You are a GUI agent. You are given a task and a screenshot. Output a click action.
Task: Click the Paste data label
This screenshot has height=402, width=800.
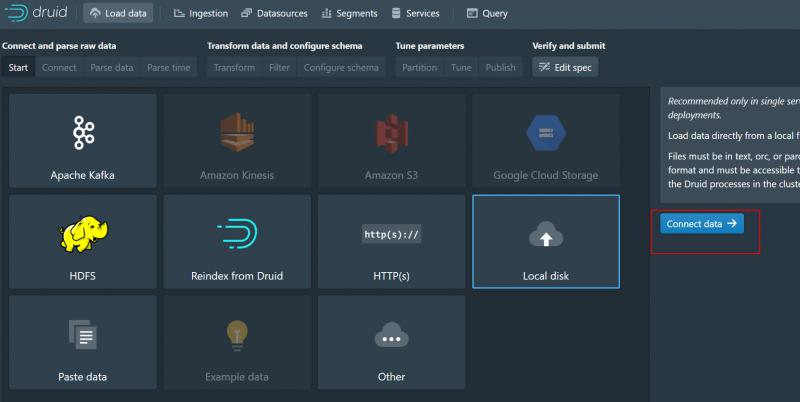83,377
